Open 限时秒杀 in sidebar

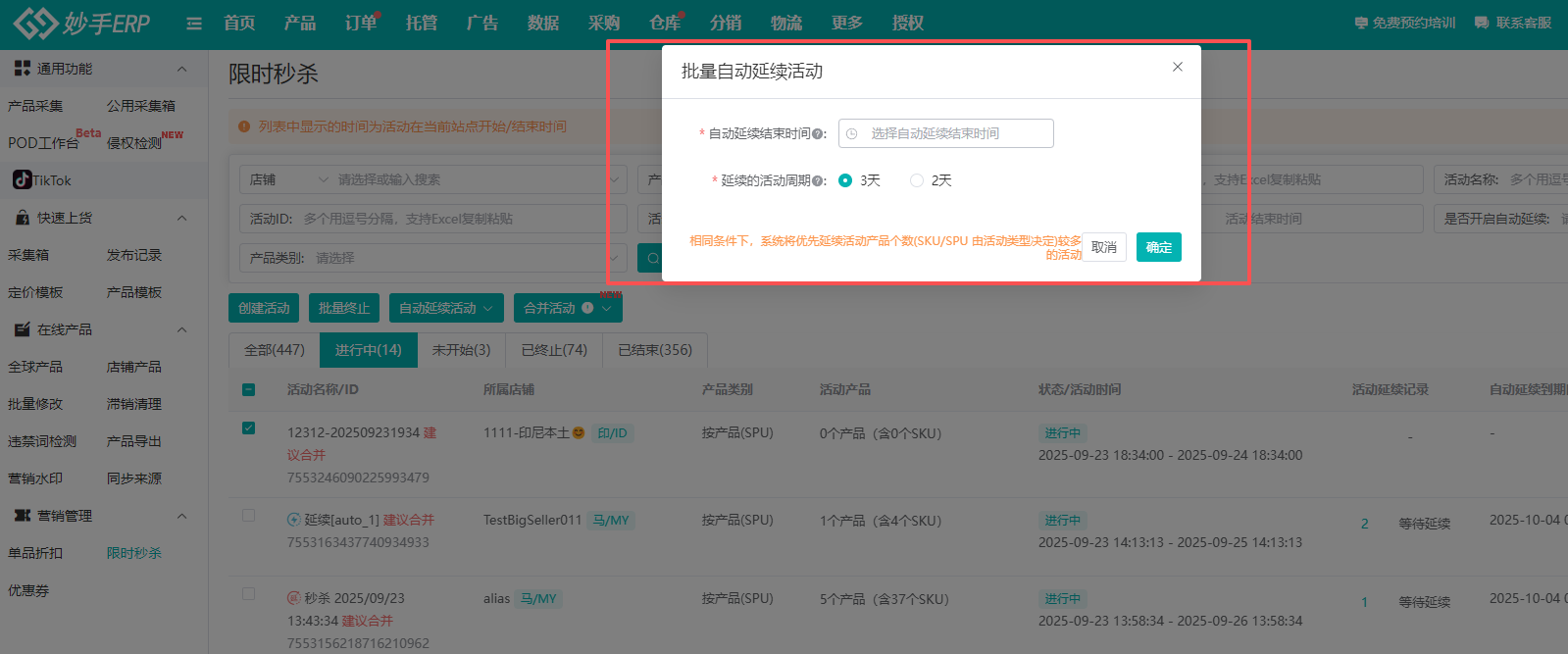[x=134, y=553]
